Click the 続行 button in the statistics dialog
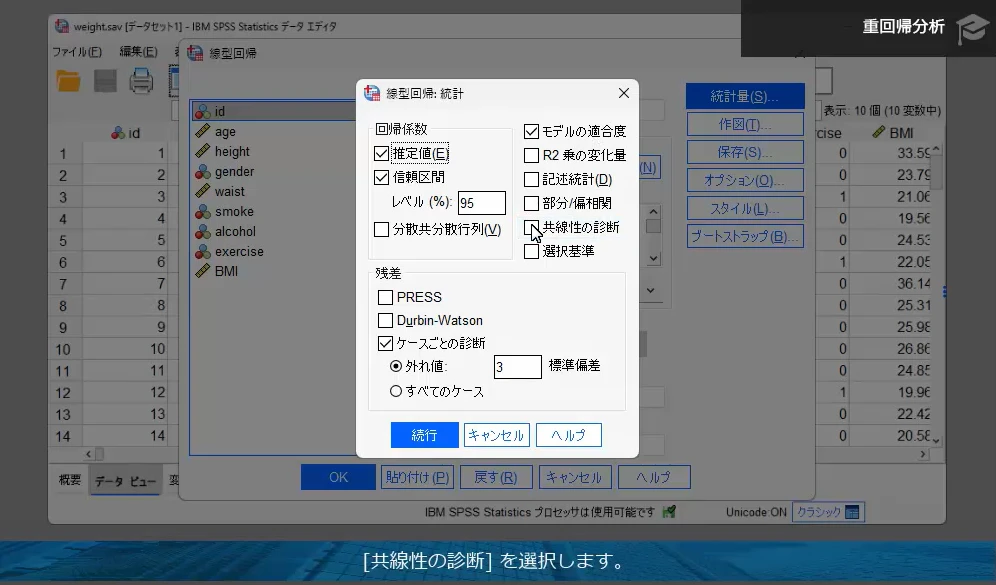 (x=424, y=434)
